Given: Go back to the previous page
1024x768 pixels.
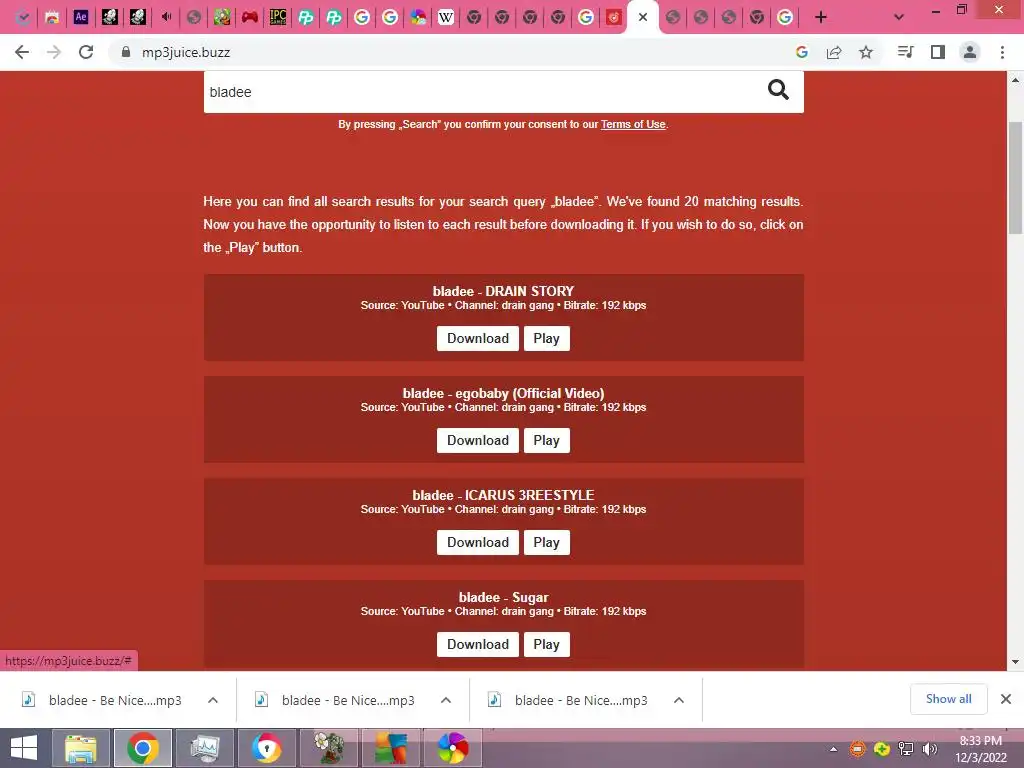Looking at the screenshot, I should [22, 52].
